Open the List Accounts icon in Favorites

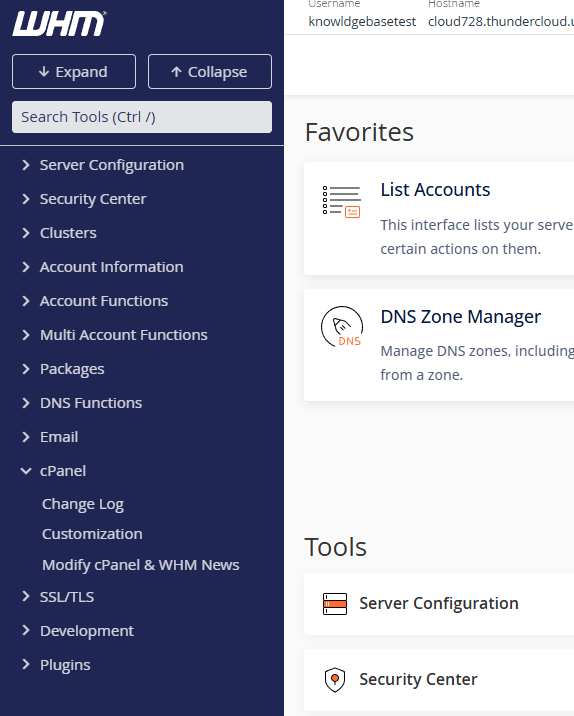coord(342,202)
